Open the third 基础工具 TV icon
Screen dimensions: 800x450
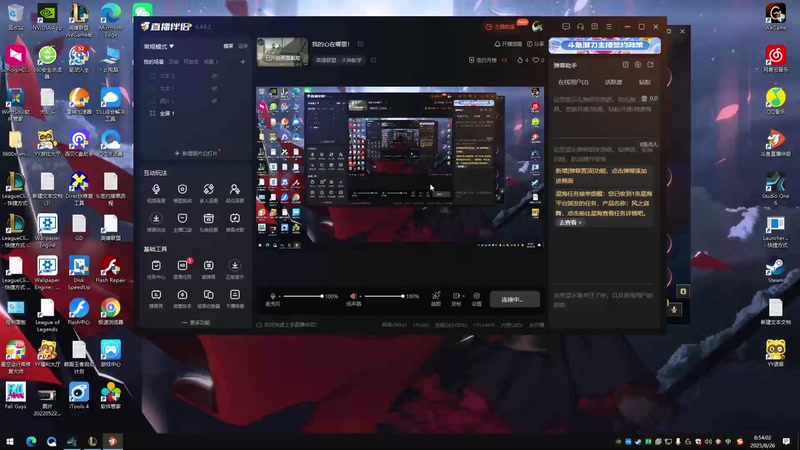[208, 265]
